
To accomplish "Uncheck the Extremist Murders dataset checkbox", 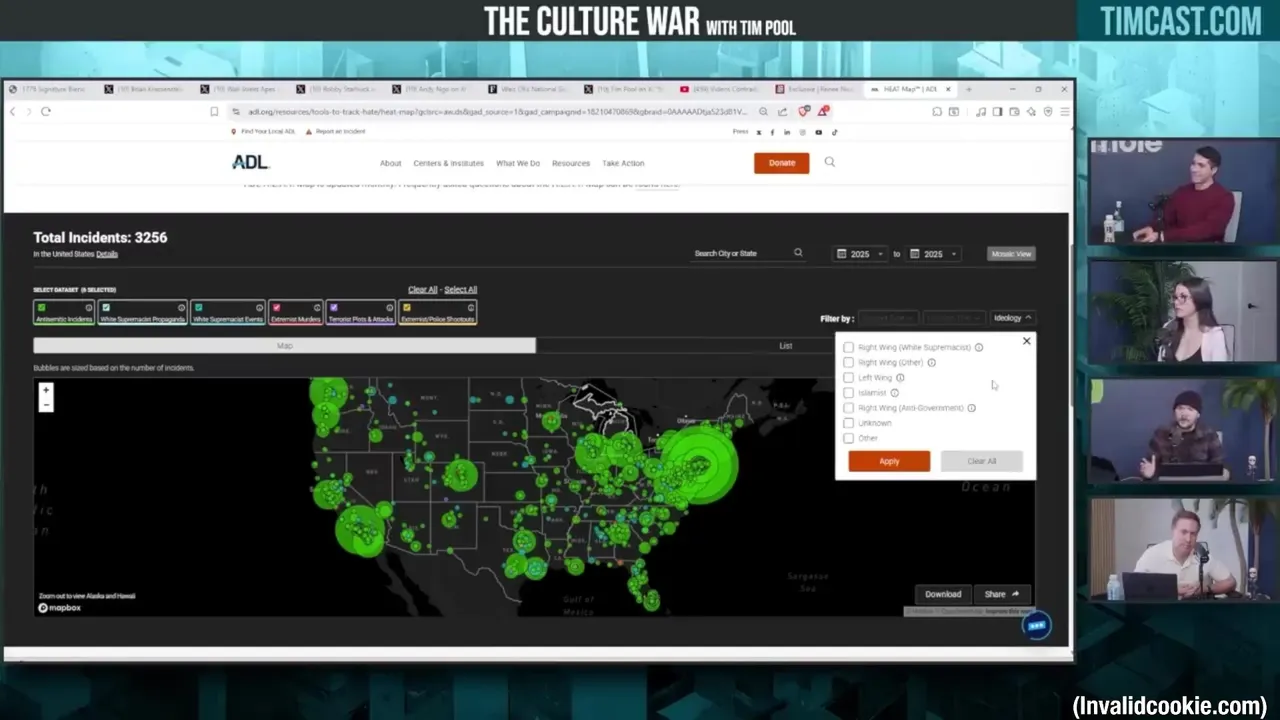I will pyautogui.click(x=276, y=308).
